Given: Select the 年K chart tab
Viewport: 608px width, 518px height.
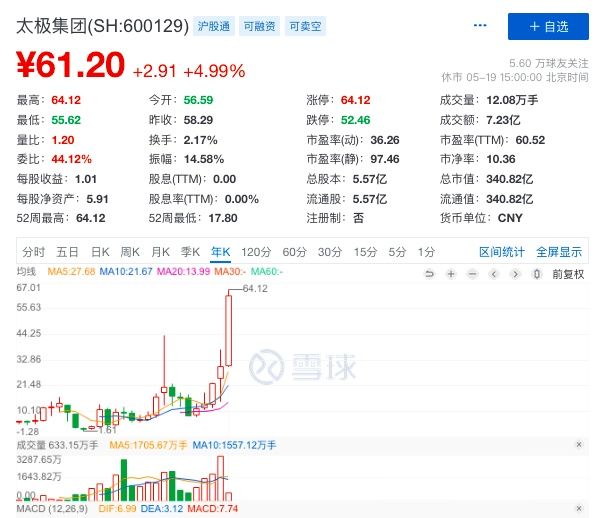Looking at the screenshot, I should point(221,252).
